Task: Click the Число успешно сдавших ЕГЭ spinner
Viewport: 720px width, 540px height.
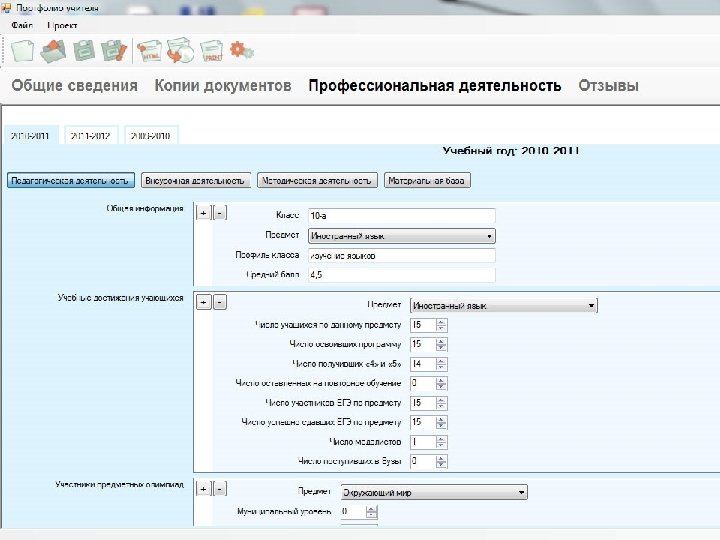Action: 428,422
